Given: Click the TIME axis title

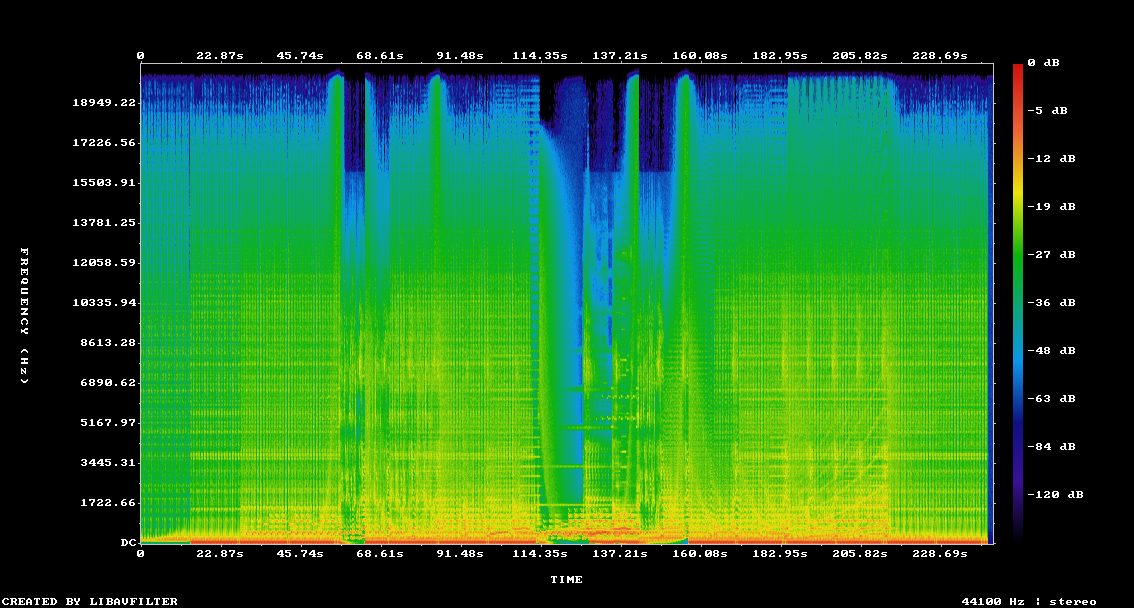Looking at the screenshot, I should (566, 579).
